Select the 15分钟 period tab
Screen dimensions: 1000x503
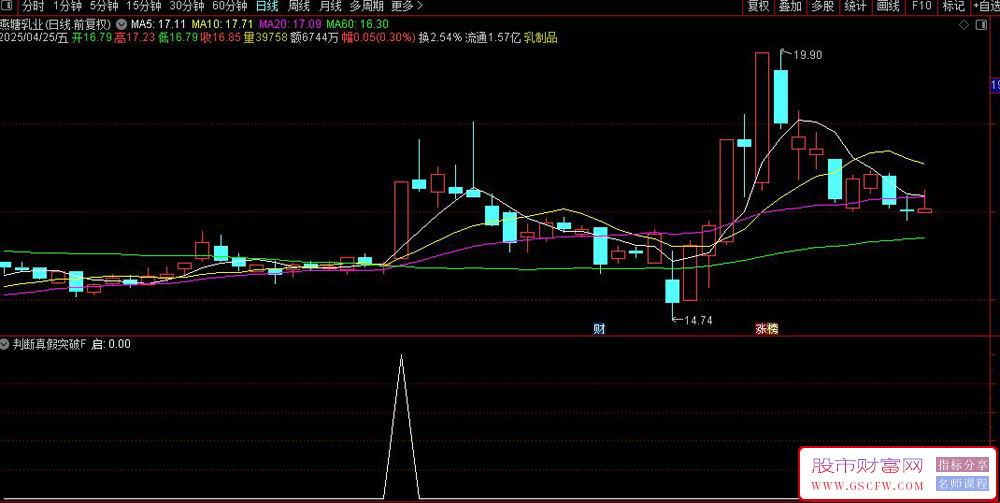[143, 6]
